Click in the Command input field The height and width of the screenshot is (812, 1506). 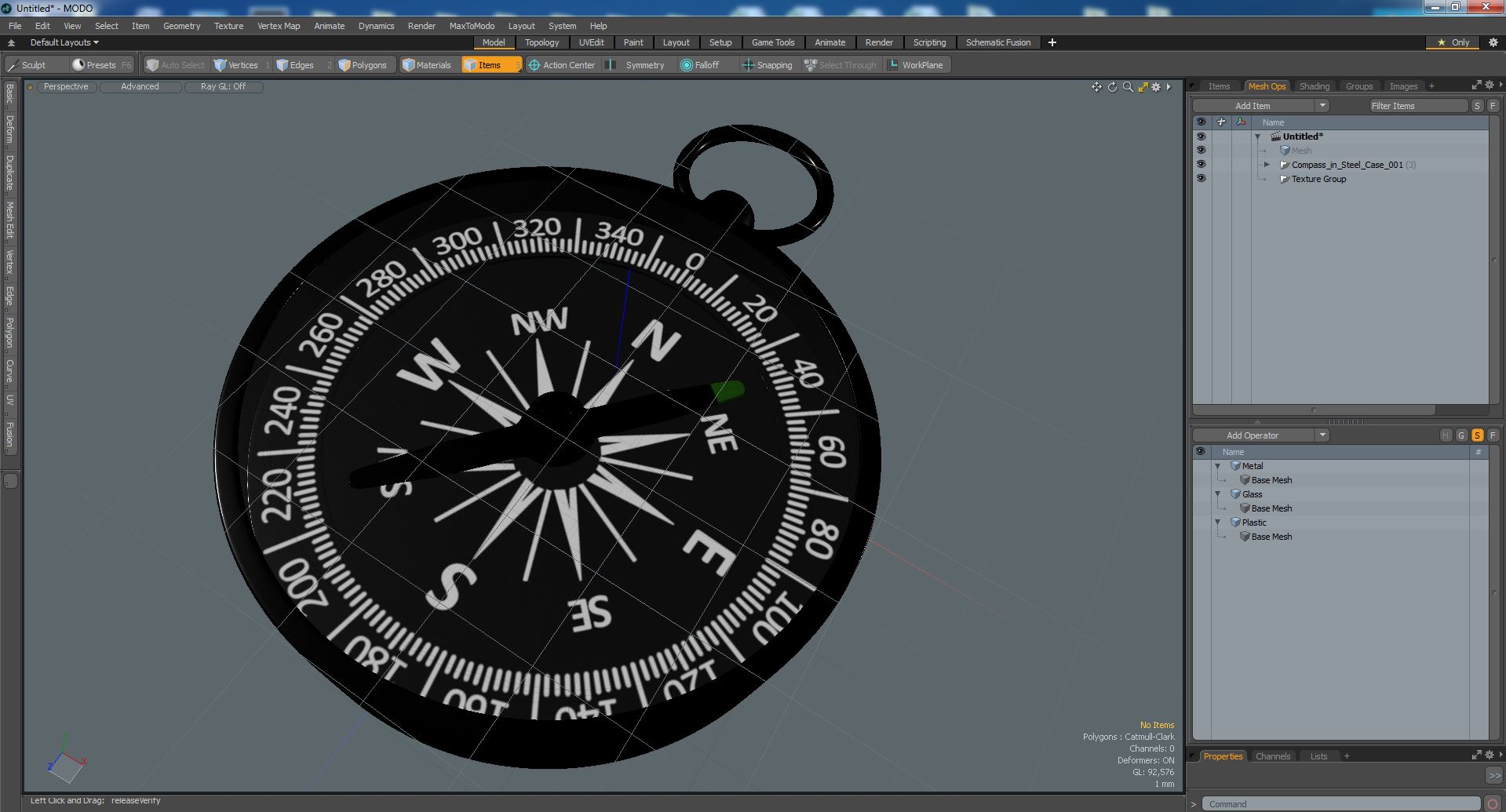pyautogui.click(x=1340, y=804)
